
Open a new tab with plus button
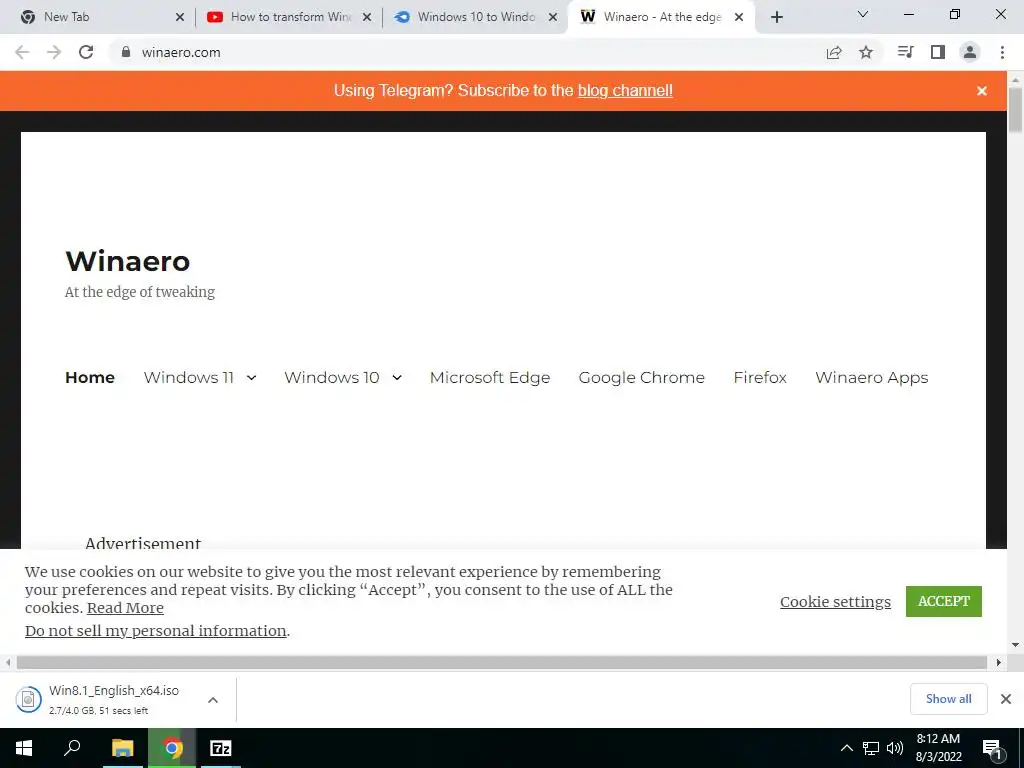(776, 17)
